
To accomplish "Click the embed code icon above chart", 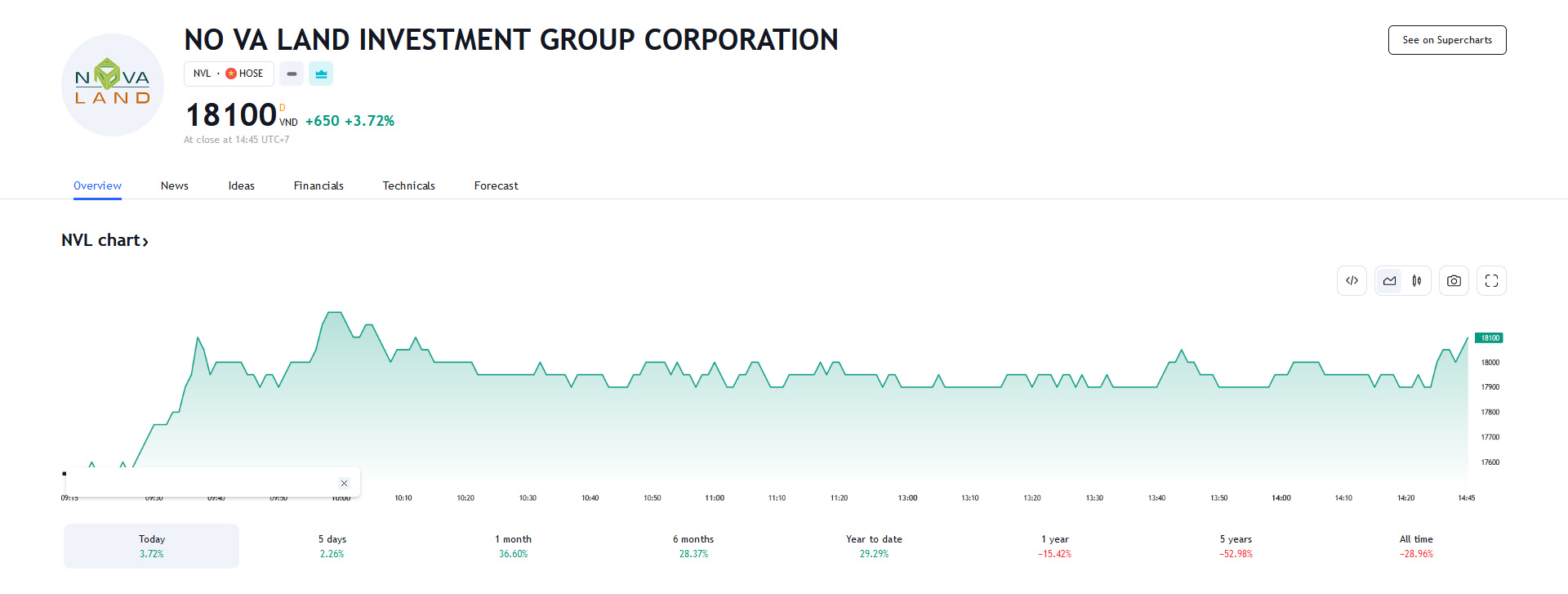I will click(1352, 281).
